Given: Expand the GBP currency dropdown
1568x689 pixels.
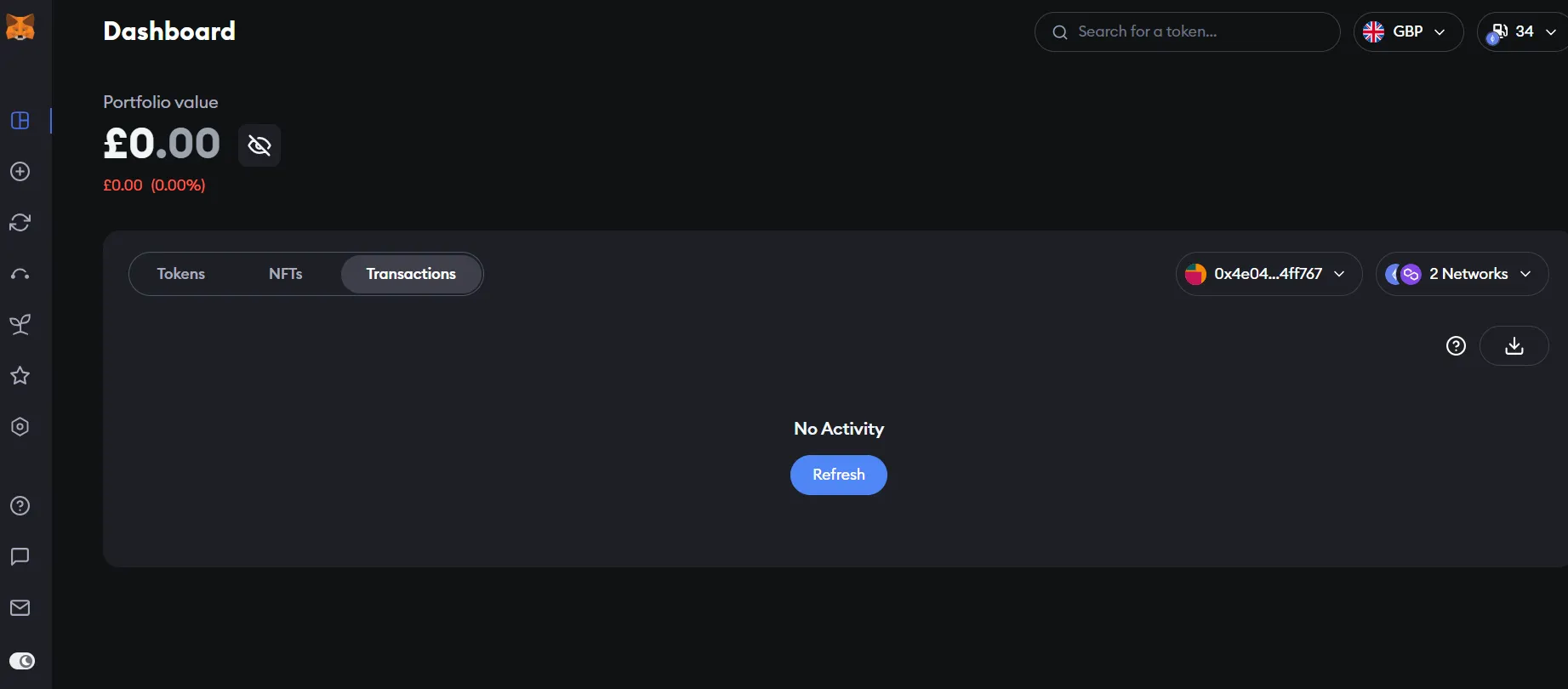Looking at the screenshot, I should [x=1408, y=32].
